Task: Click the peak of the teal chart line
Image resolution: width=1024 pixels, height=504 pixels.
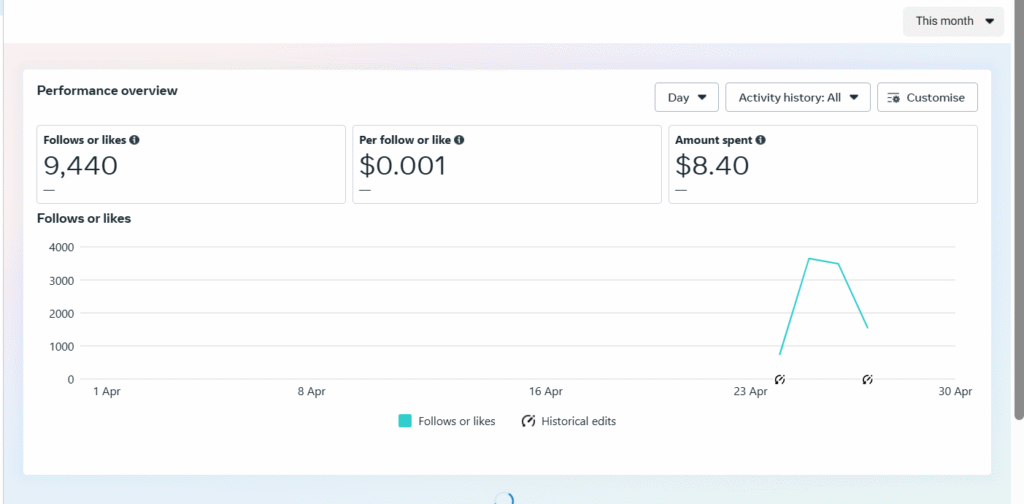Action: [809, 259]
